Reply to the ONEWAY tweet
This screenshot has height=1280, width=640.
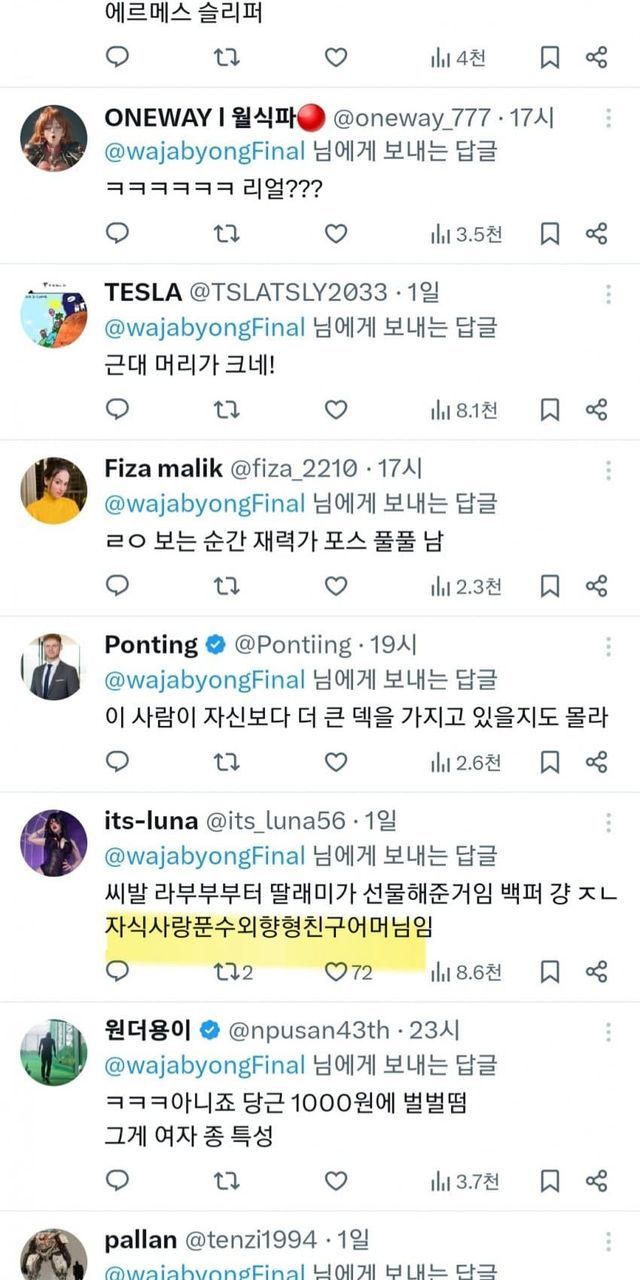[118, 234]
